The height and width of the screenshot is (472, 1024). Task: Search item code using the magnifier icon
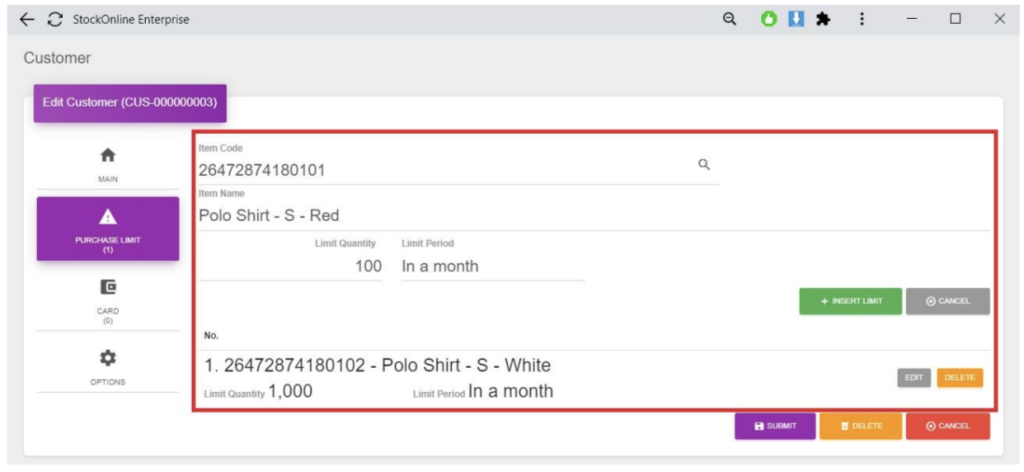pyautogui.click(x=704, y=165)
